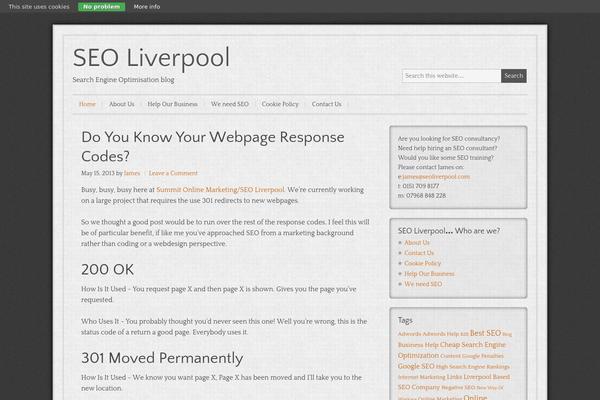Screen dimensions: 600x400
Task: Open Cookie Policy in the top navigation
Action: 280,104
